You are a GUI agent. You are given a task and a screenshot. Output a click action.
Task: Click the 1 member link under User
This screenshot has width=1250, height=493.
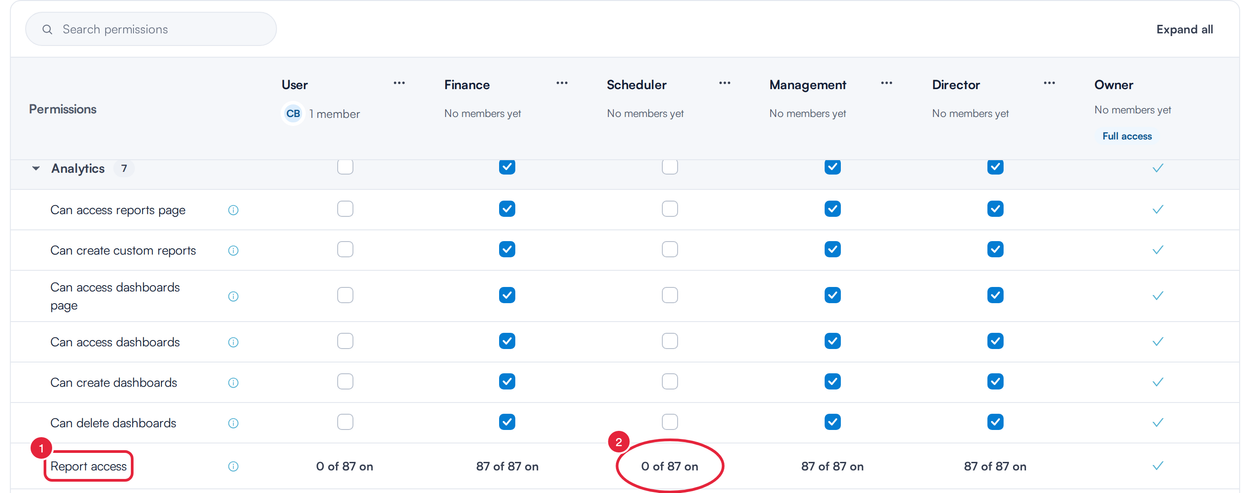point(334,114)
